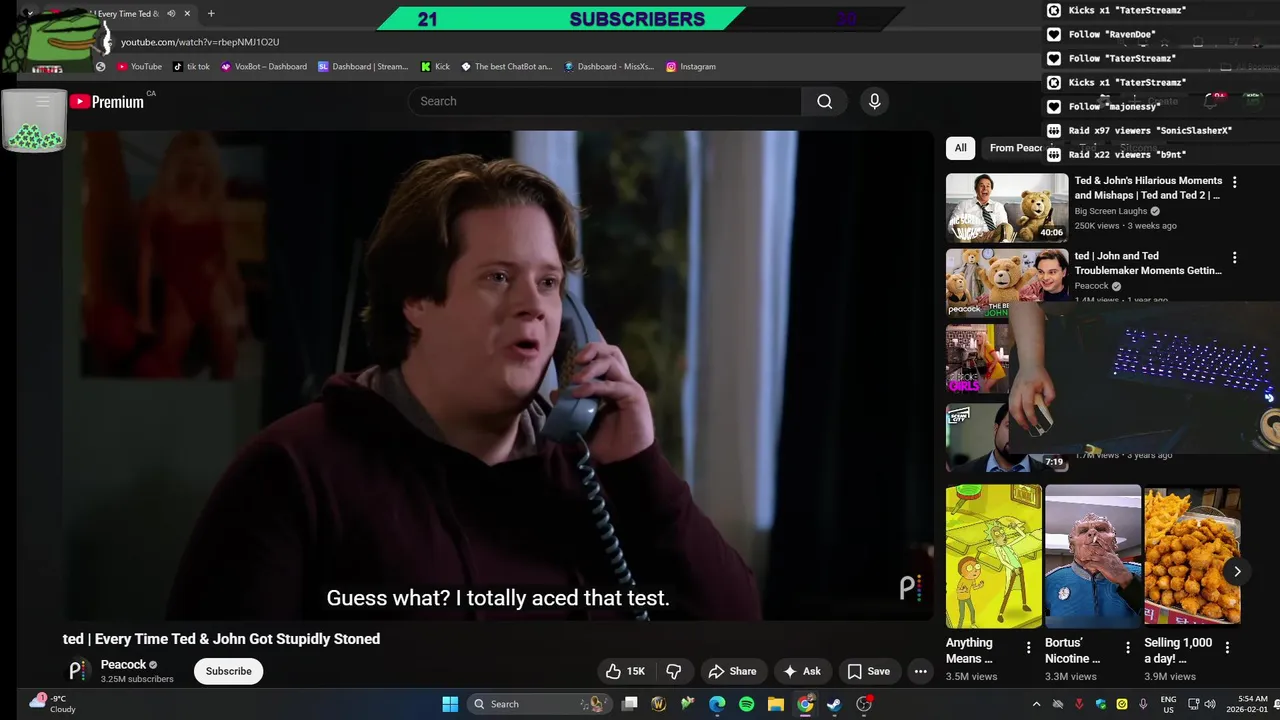Like the video with 15K likes
This screenshot has height=720, width=1280.
coord(625,671)
